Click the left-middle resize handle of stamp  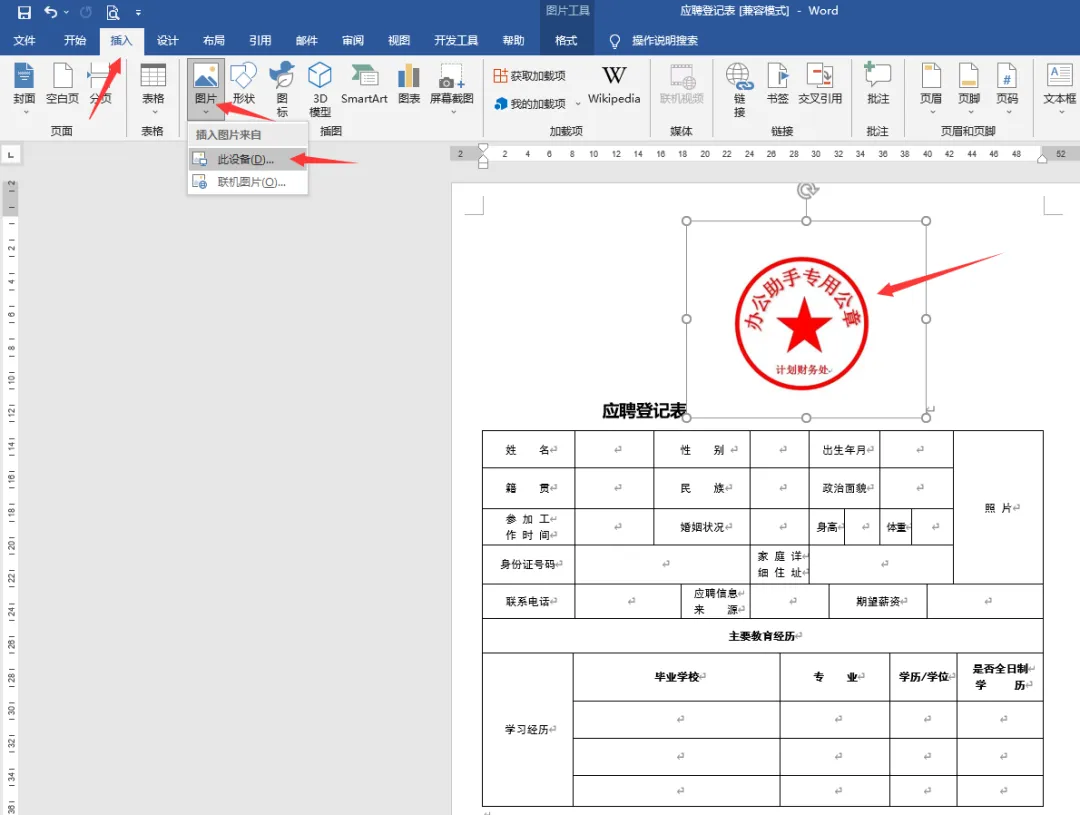click(686, 319)
